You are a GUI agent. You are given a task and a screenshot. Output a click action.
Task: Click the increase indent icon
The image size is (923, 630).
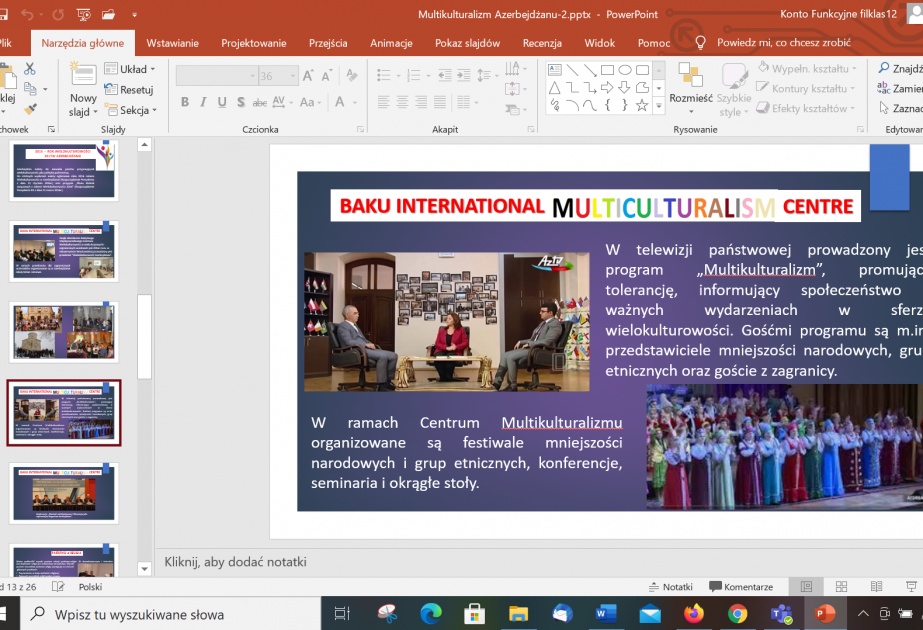click(x=464, y=75)
